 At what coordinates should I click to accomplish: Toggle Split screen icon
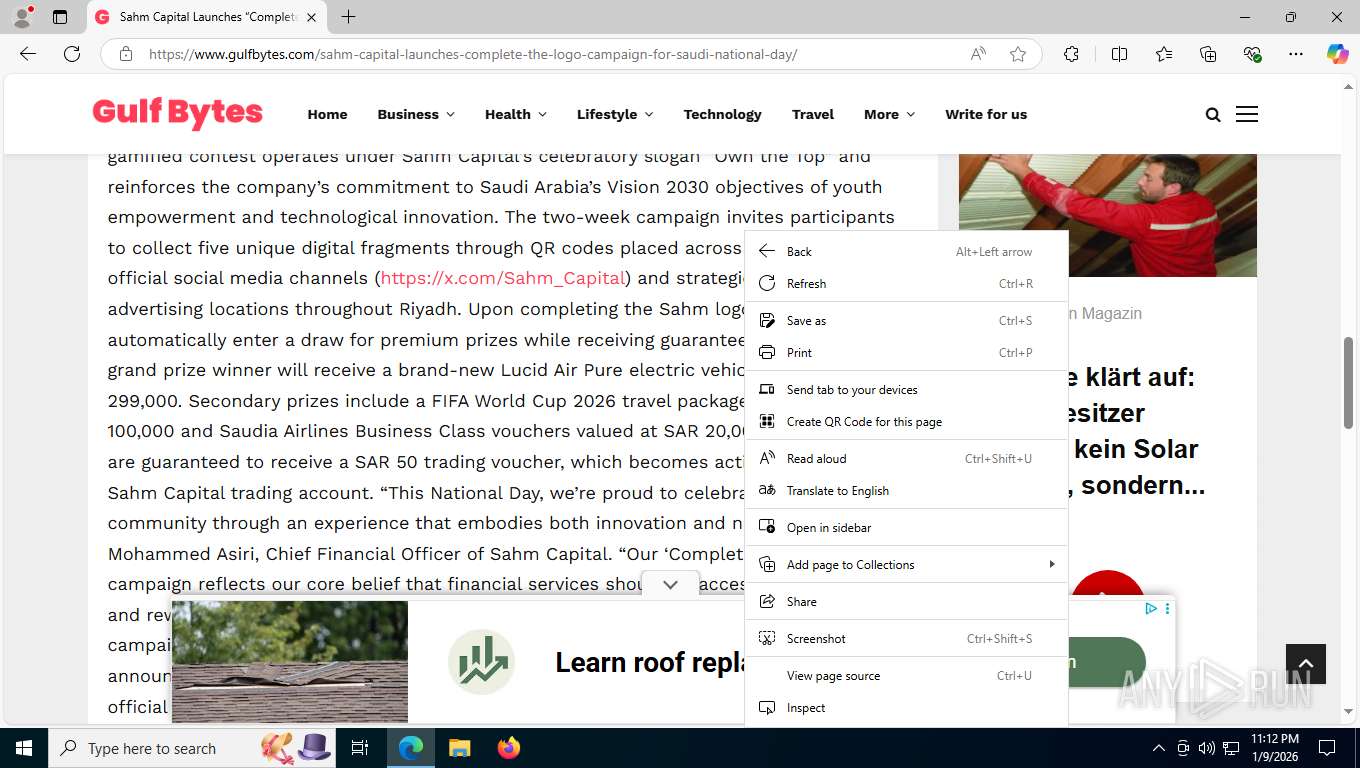[x=1119, y=54]
